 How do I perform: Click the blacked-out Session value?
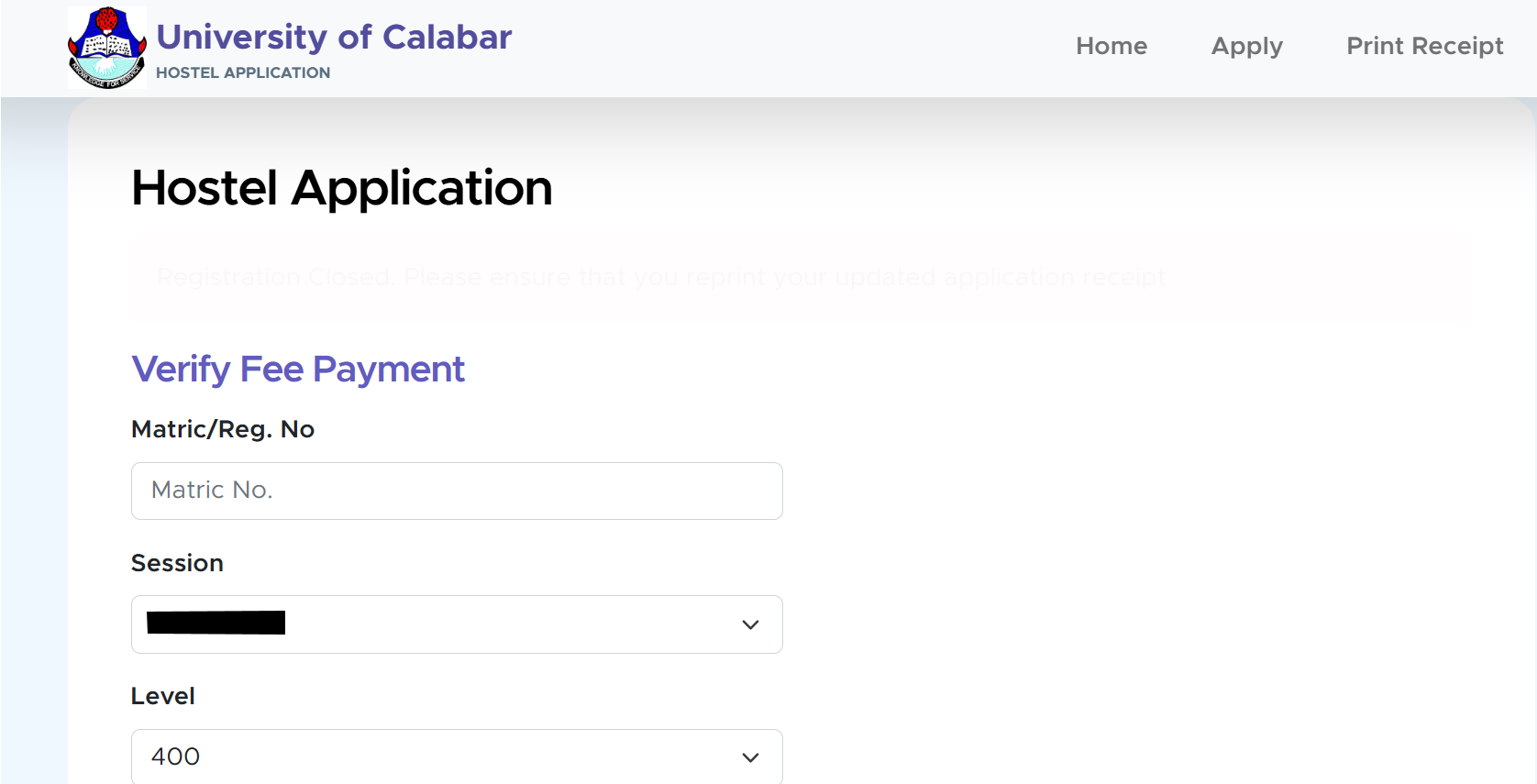(216, 623)
